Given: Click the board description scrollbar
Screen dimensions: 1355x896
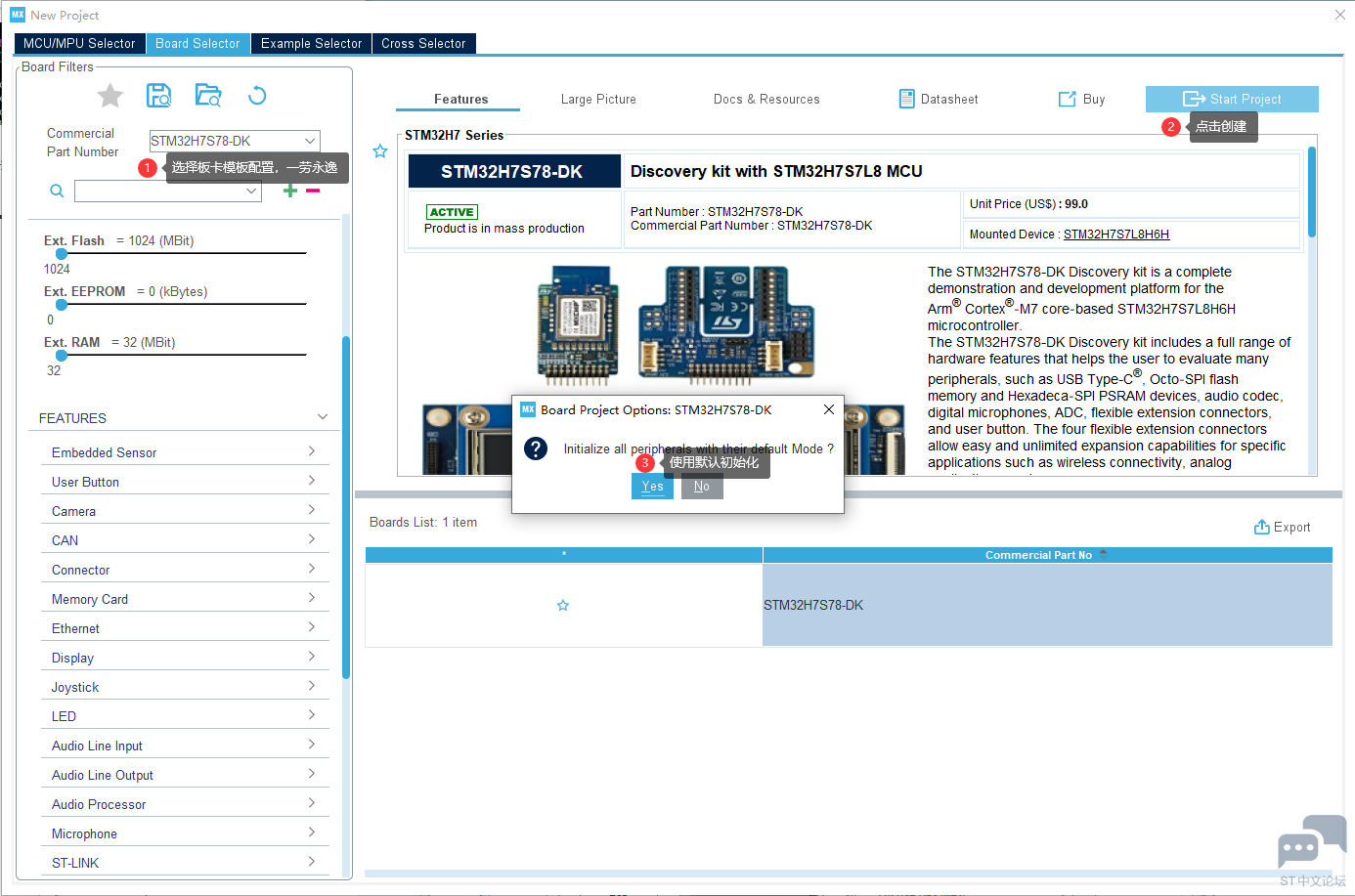Looking at the screenshot, I should pyautogui.click(x=1312, y=192).
